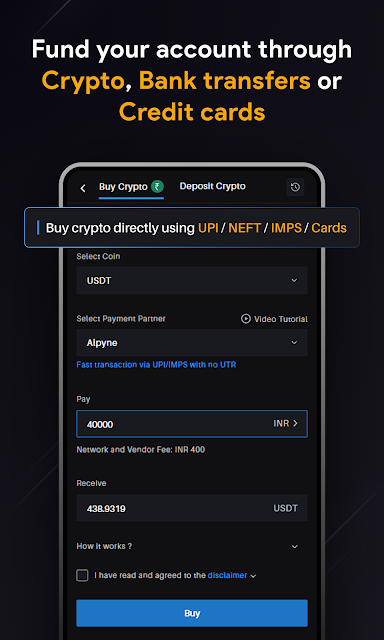
Task: Click the Video Tutorial link text
Action: [281, 319]
